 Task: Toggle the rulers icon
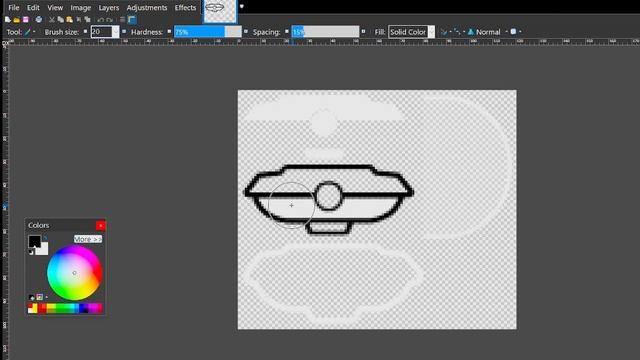[132, 20]
